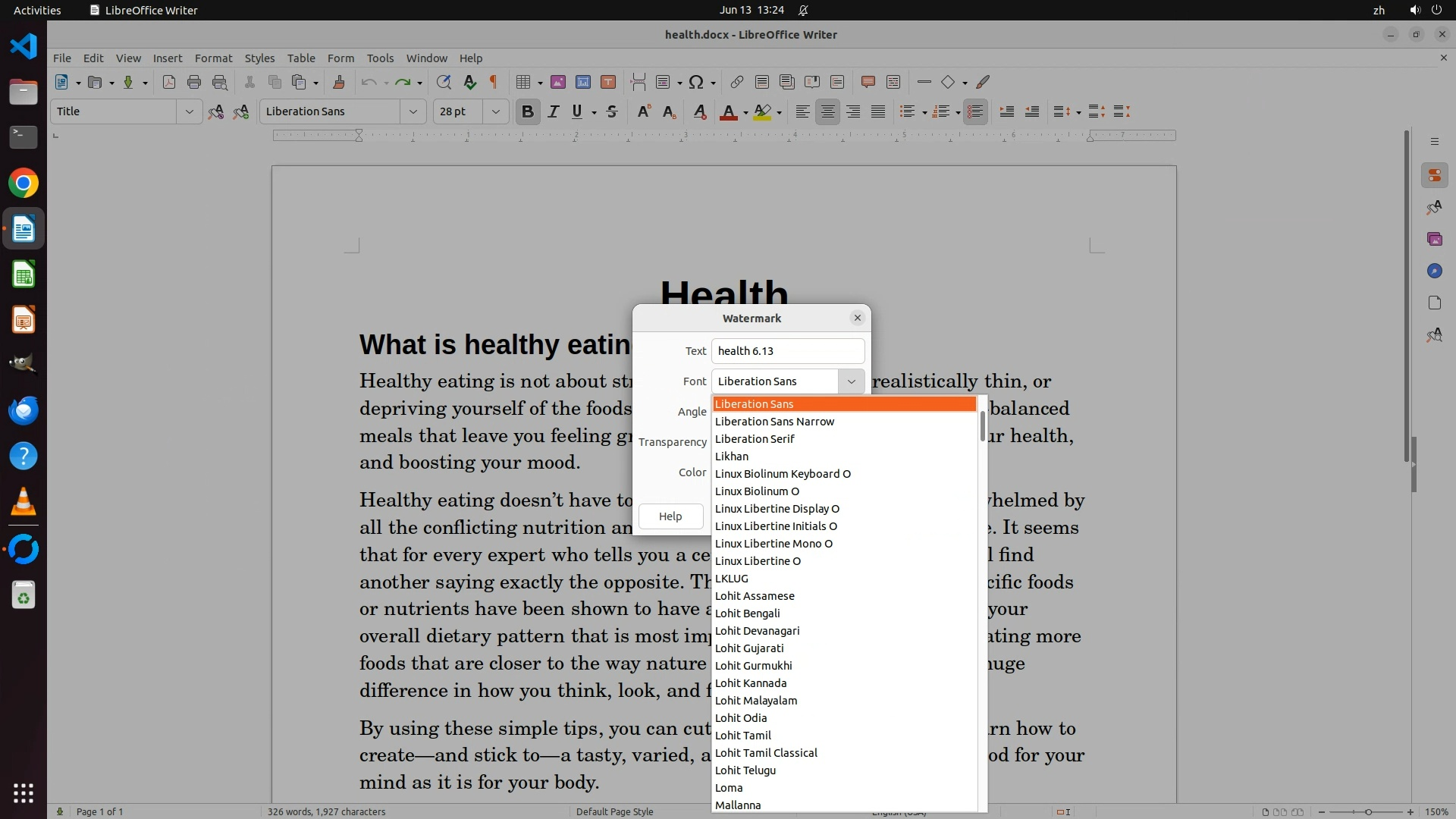Click the Clone Formatting paintbrush icon
Screen dimensions: 1456x819
point(339,83)
